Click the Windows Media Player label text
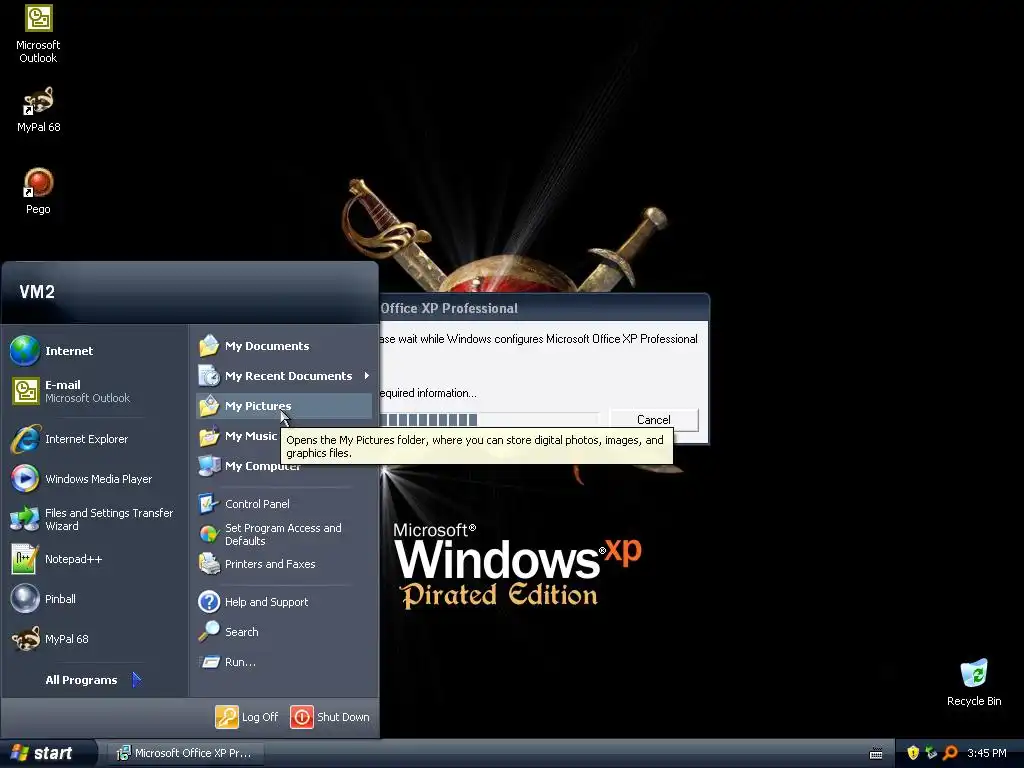The height and width of the screenshot is (768, 1024). [99, 479]
